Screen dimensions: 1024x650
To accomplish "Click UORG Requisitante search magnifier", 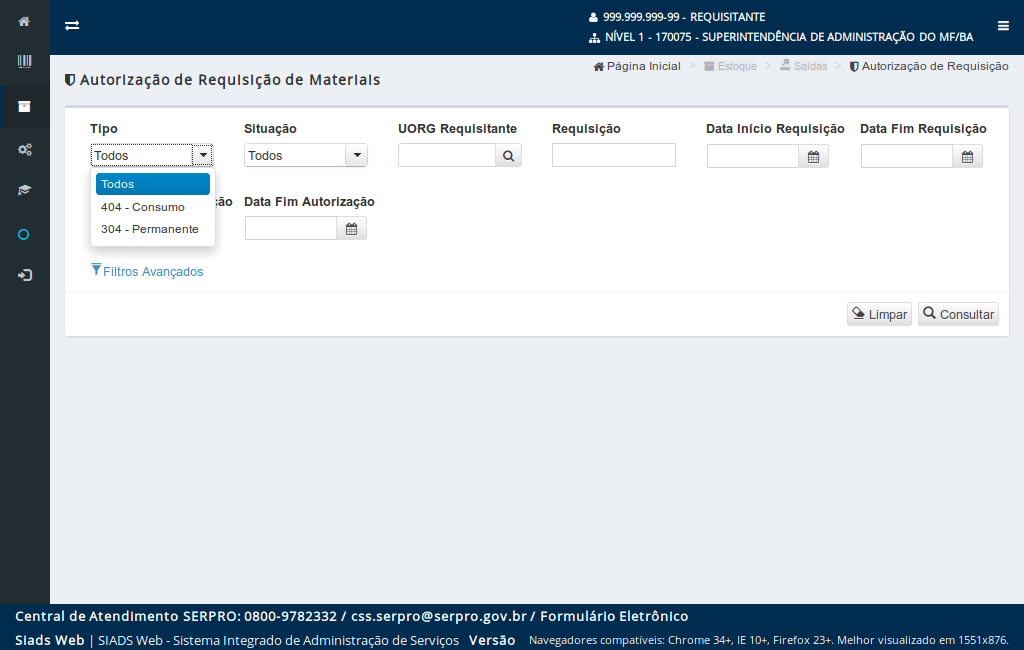I will pos(508,155).
